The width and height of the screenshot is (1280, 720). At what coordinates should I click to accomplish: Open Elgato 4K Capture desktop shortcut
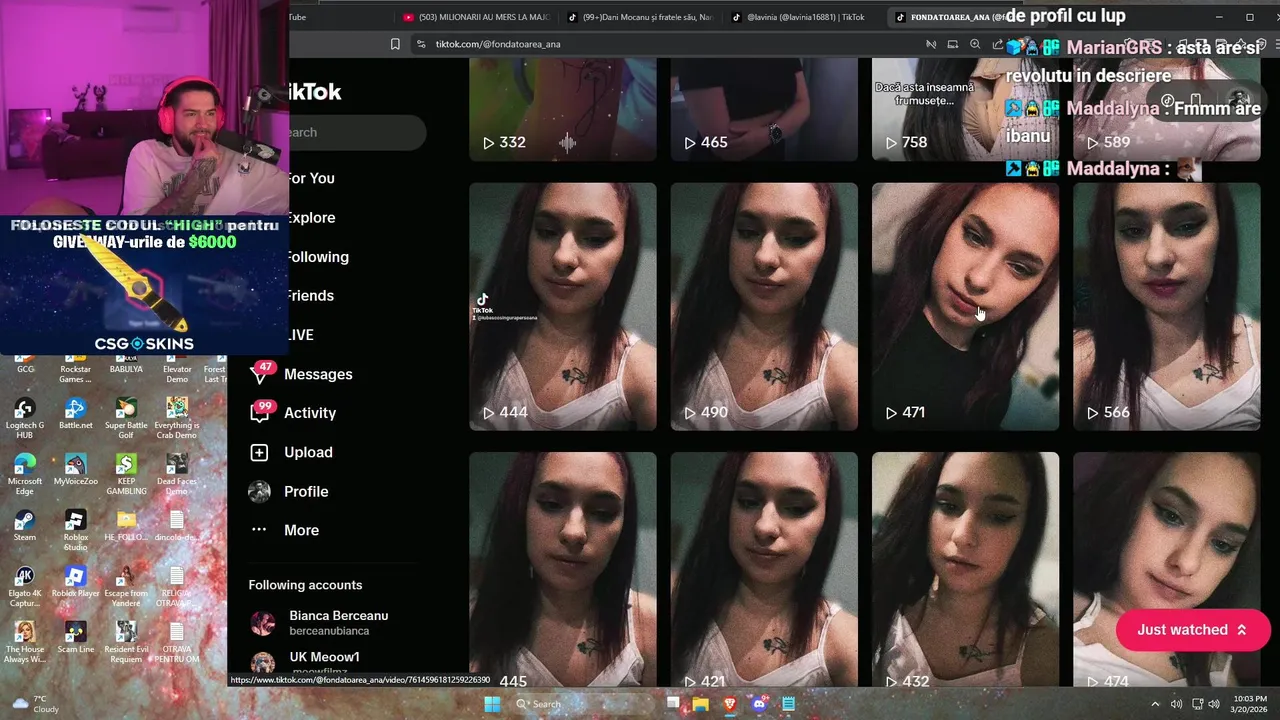(x=24, y=586)
